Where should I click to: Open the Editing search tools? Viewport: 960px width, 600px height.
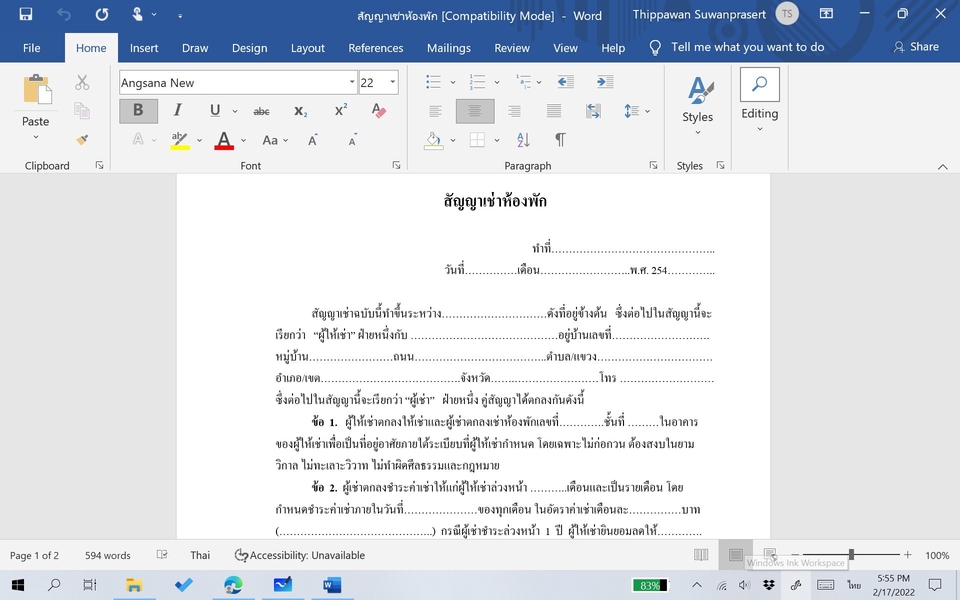click(759, 101)
